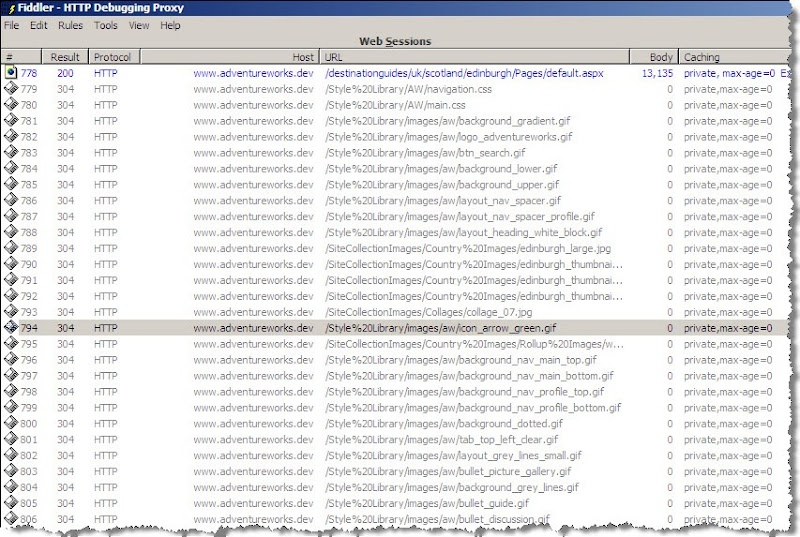Click the Fiddler lightning title bar icon
The width and height of the screenshot is (800, 537).
coord(11,8)
